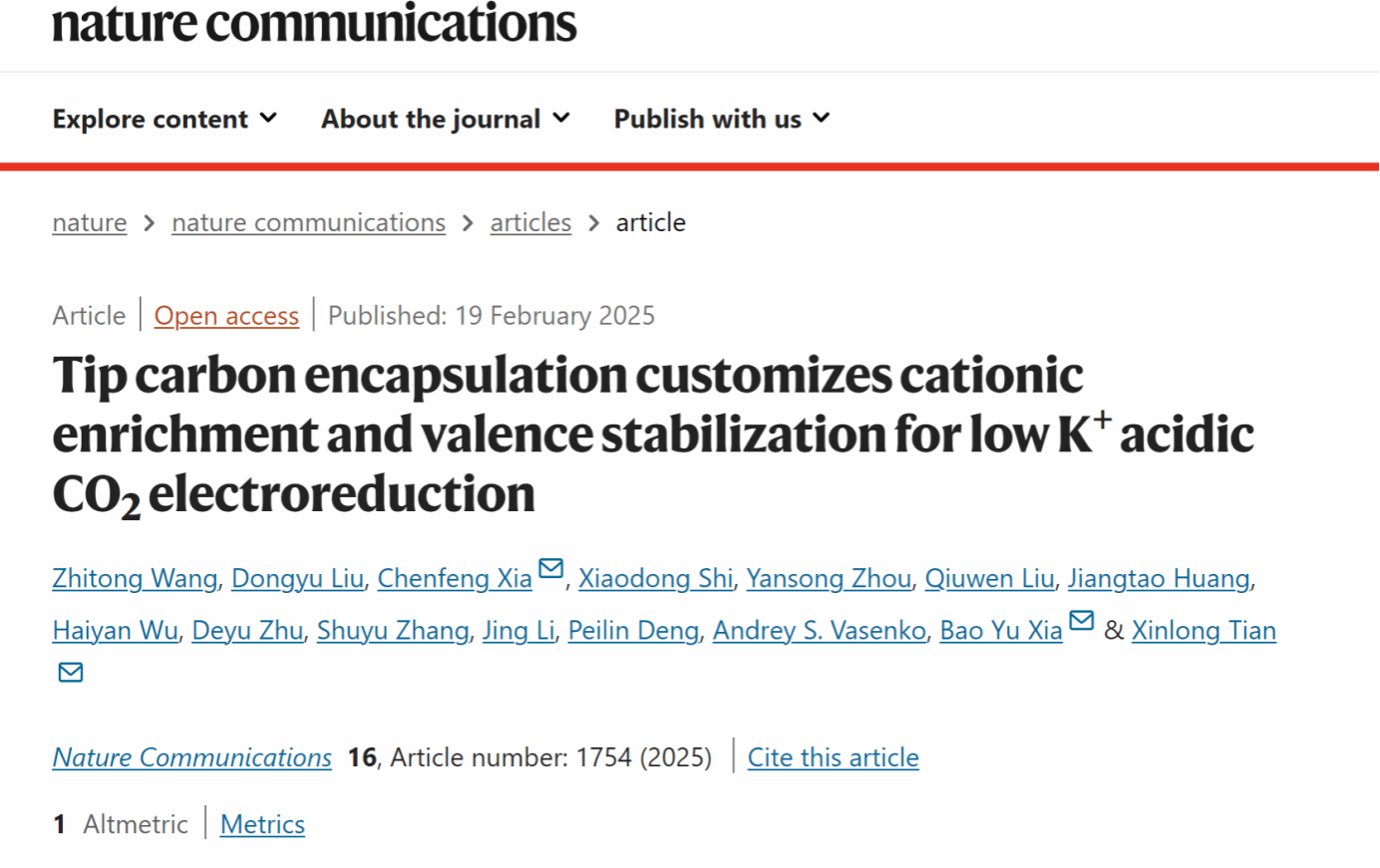This screenshot has height=868, width=1380.
Task: Navigate to articles breadcrumb
Action: [x=530, y=222]
